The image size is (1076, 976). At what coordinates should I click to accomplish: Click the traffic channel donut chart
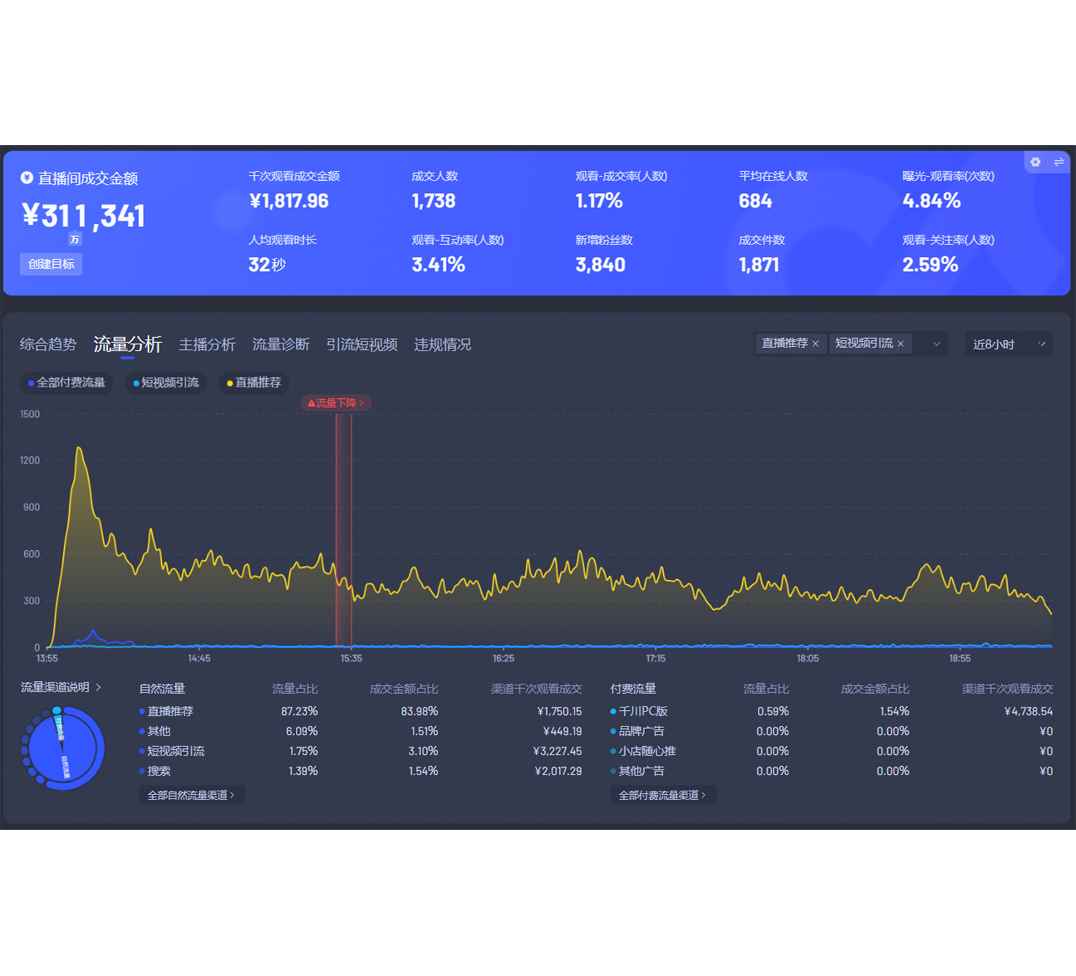point(62,749)
